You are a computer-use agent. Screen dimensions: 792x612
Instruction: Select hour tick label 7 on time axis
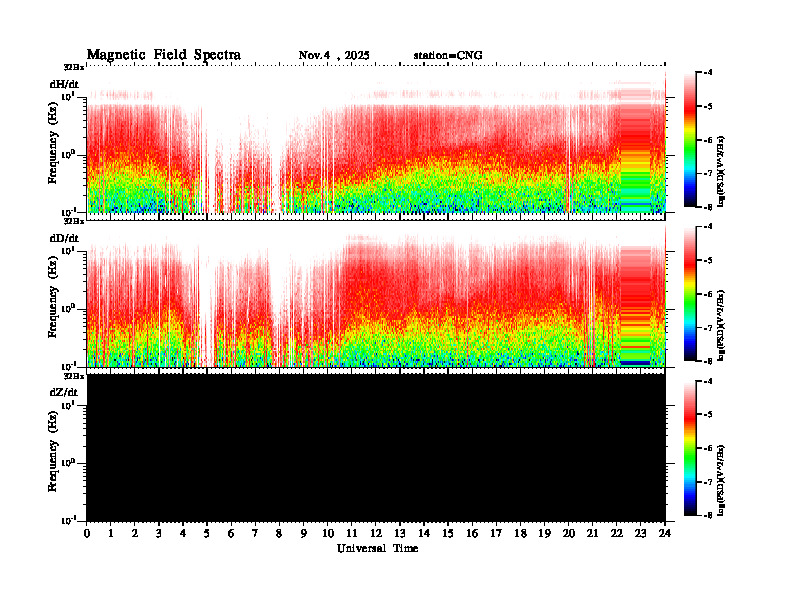[x=256, y=533]
